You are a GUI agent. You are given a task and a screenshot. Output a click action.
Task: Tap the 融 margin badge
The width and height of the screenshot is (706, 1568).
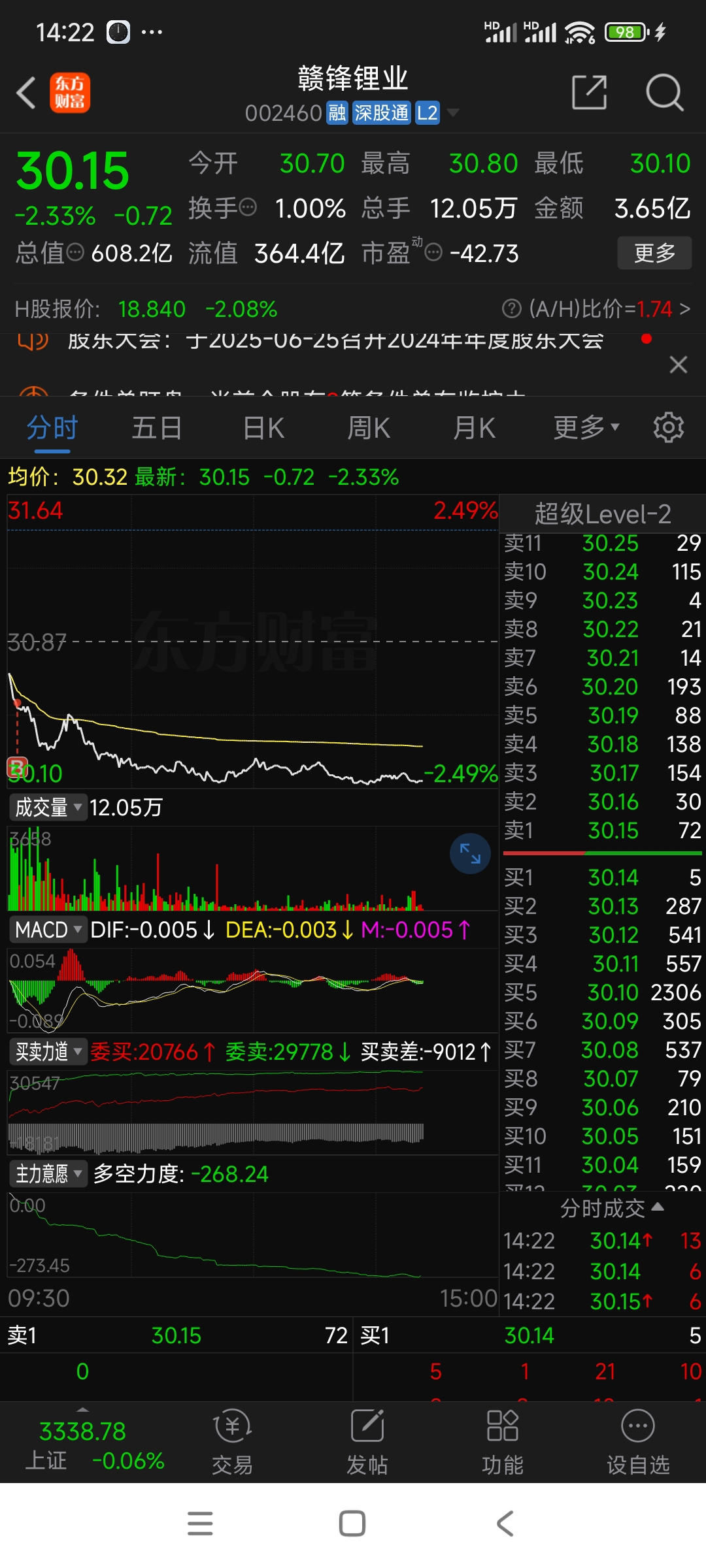click(337, 113)
